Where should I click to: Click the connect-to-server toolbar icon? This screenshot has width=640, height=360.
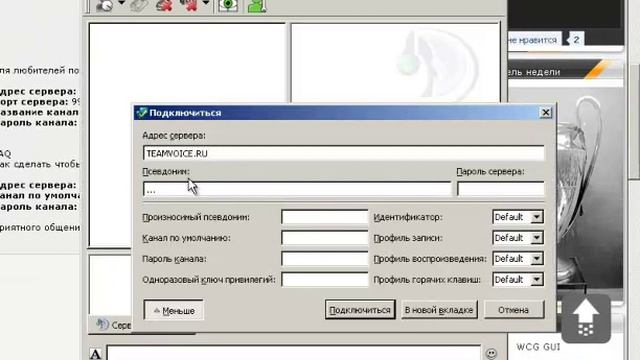tap(105, 6)
